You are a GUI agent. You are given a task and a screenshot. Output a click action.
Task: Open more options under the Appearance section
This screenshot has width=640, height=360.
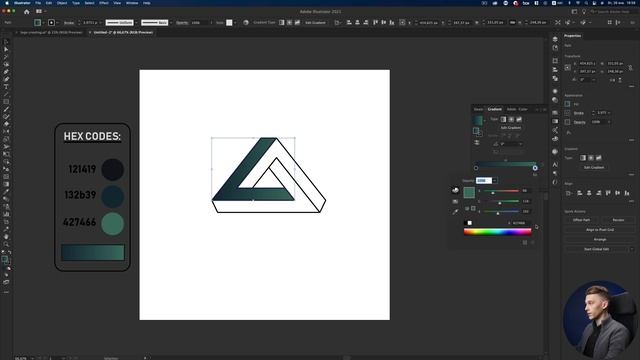[632, 140]
